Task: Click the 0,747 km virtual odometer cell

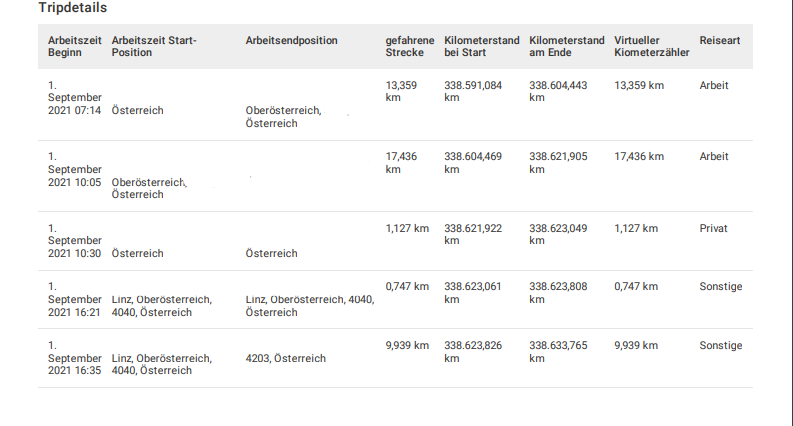Action: [636, 286]
